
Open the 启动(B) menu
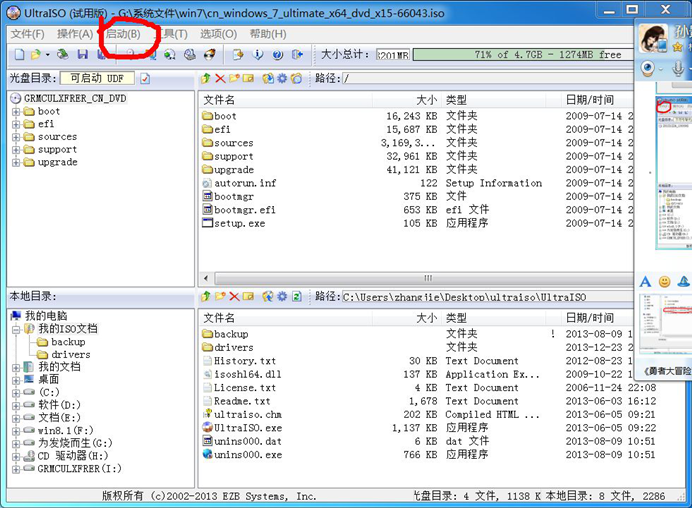tap(124, 34)
